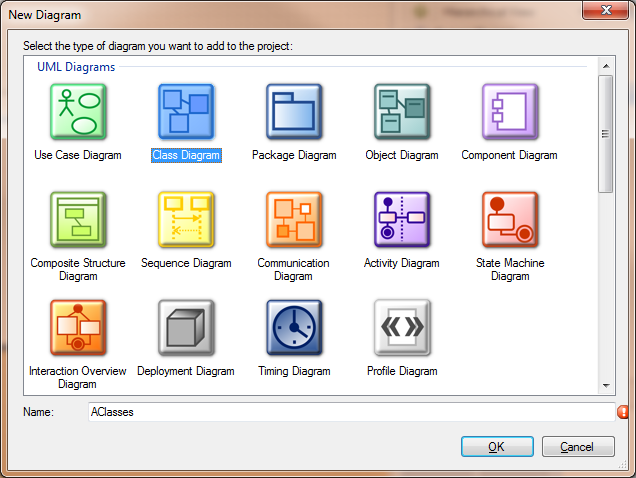The width and height of the screenshot is (636, 478).
Task: Click the 'Use Case Diagram' label
Action: [x=78, y=155]
